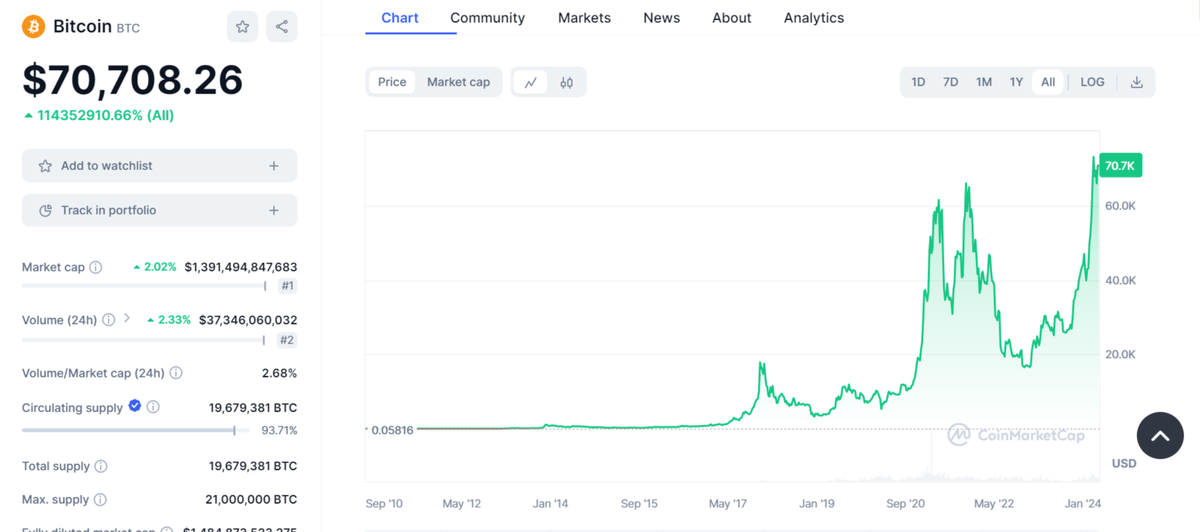Image resolution: width=1200 pixels, height=532 pixels.
Task: Expand Volume (24h) details chevron
Action: coord(127,319)
